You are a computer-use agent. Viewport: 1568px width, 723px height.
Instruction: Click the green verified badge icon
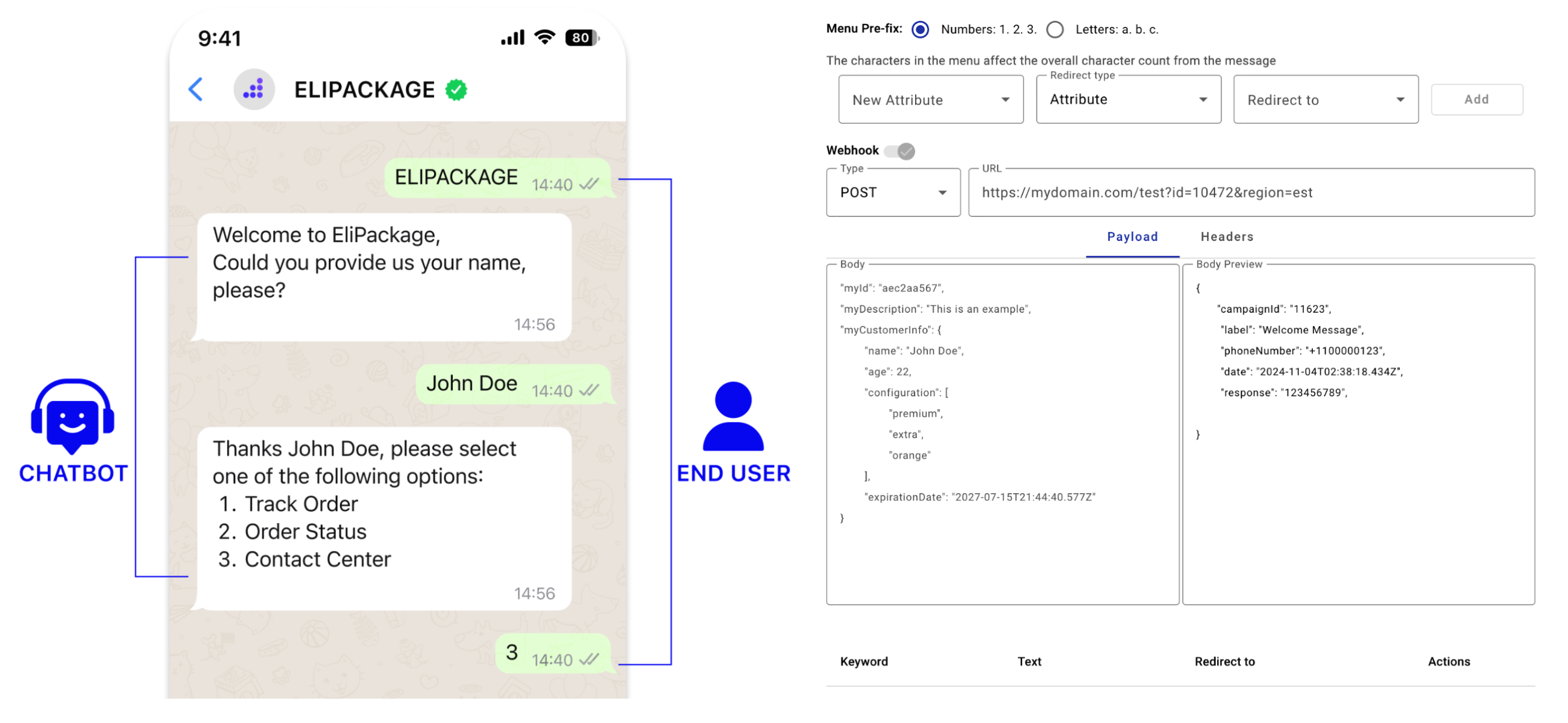click(x=456, y=90)
